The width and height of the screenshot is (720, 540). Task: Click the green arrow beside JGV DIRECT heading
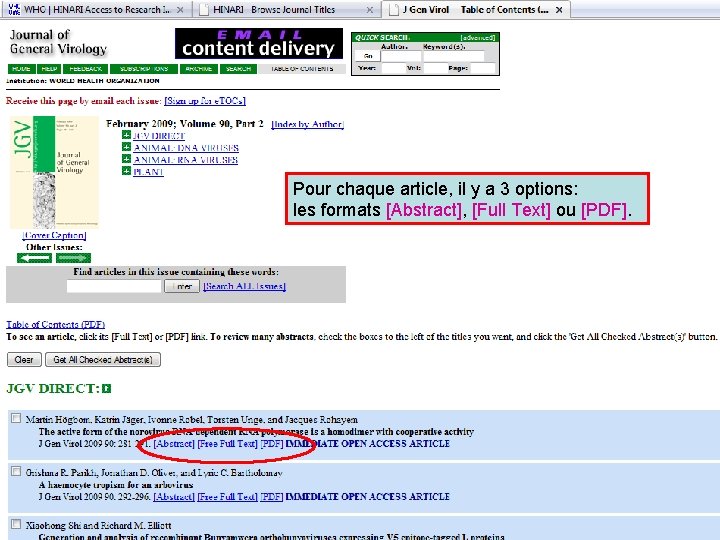[107, 389]
